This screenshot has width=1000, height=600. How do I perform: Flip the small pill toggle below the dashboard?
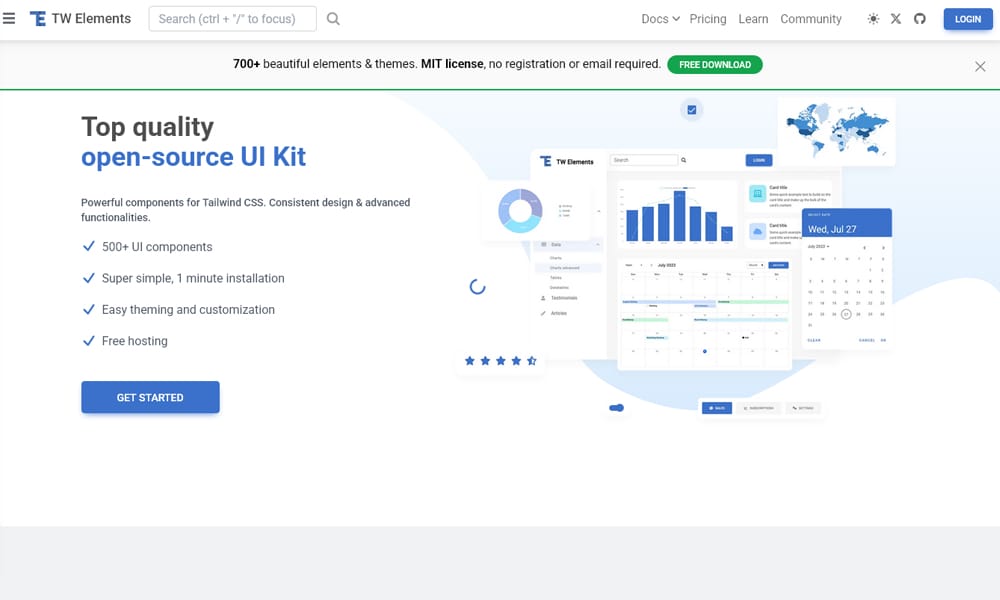pyautogui.click(x=616, y=408)
